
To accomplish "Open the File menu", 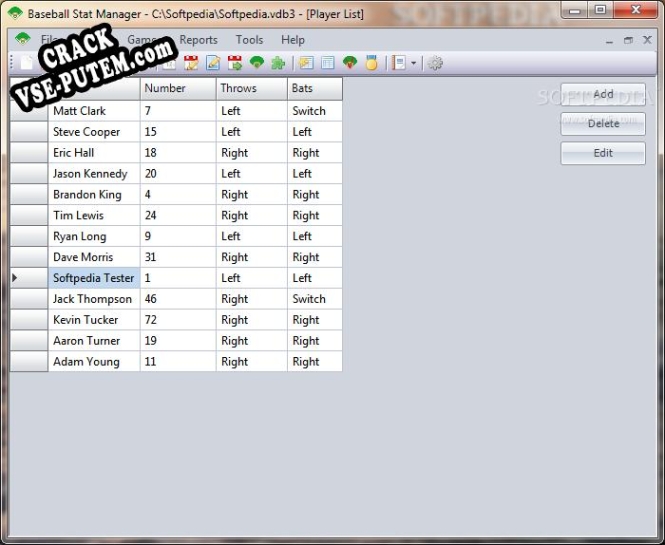I will pyautogui.click(x=49, y=40).
